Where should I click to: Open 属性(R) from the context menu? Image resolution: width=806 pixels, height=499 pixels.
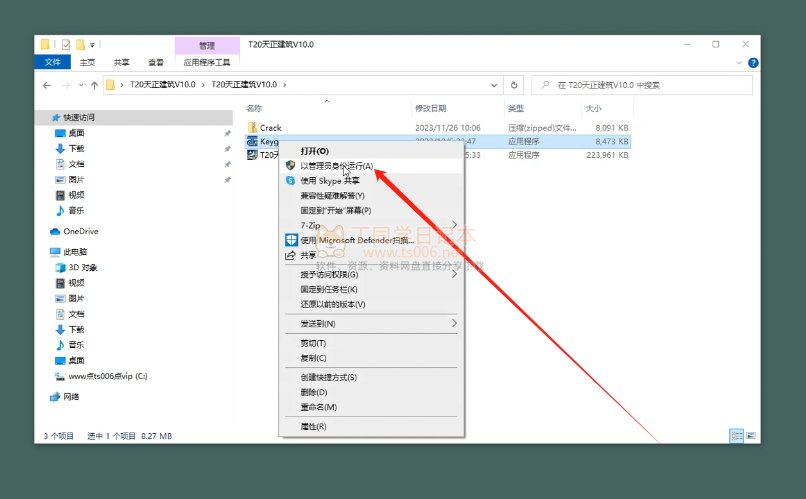(371, 427)
